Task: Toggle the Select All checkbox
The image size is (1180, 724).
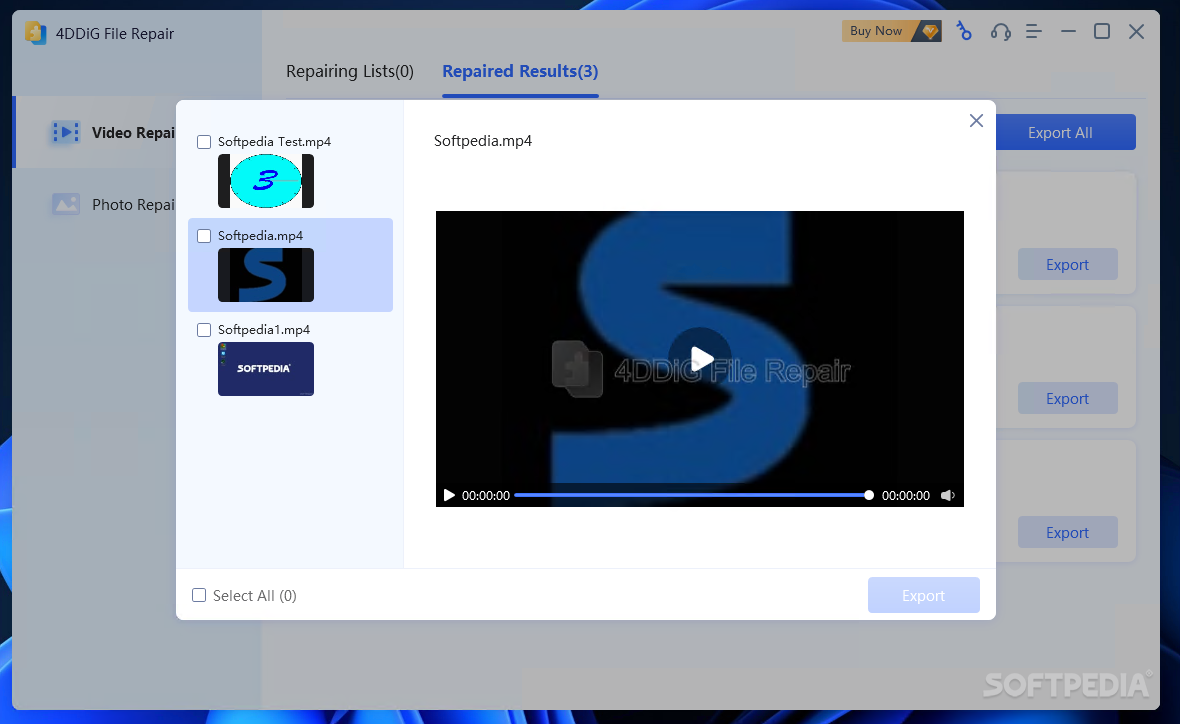Action: (199, 595)
